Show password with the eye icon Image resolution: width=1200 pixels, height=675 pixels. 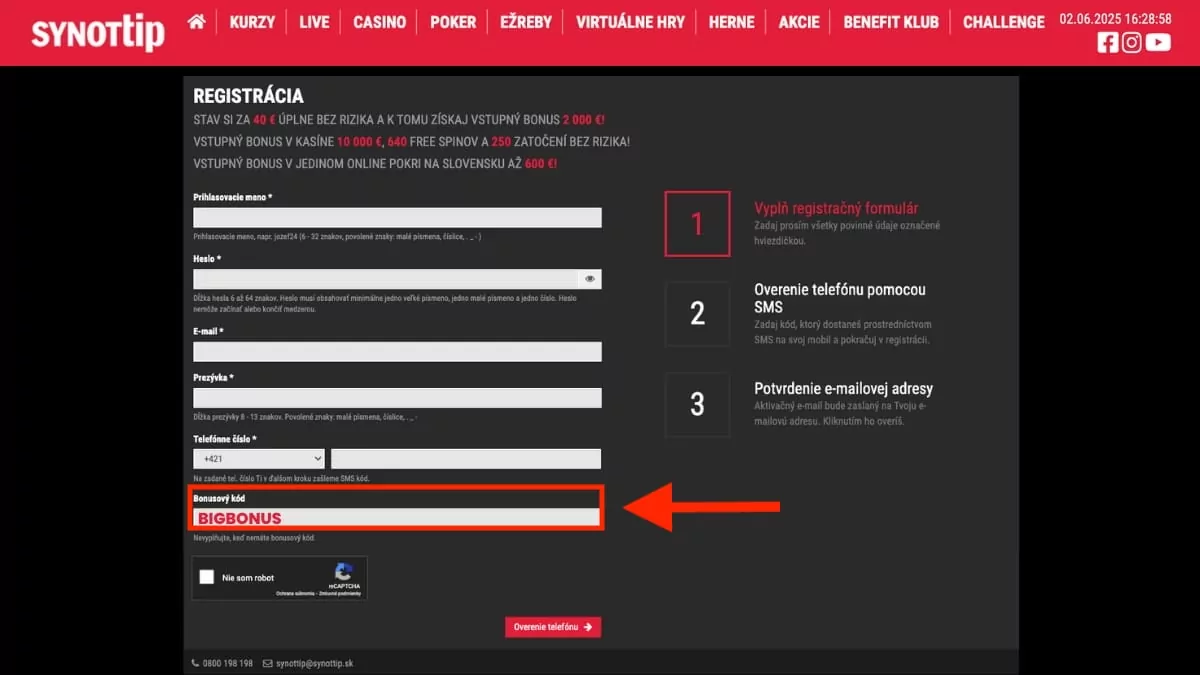click(590, 279)
